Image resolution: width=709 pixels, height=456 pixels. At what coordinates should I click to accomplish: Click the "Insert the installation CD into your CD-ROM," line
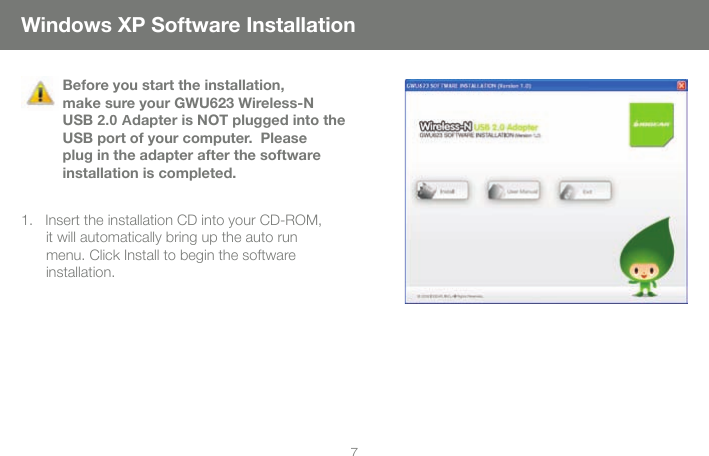point(183,220)
